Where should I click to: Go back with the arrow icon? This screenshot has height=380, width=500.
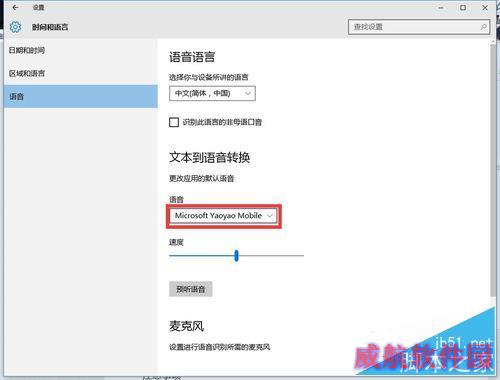(15, 7)
